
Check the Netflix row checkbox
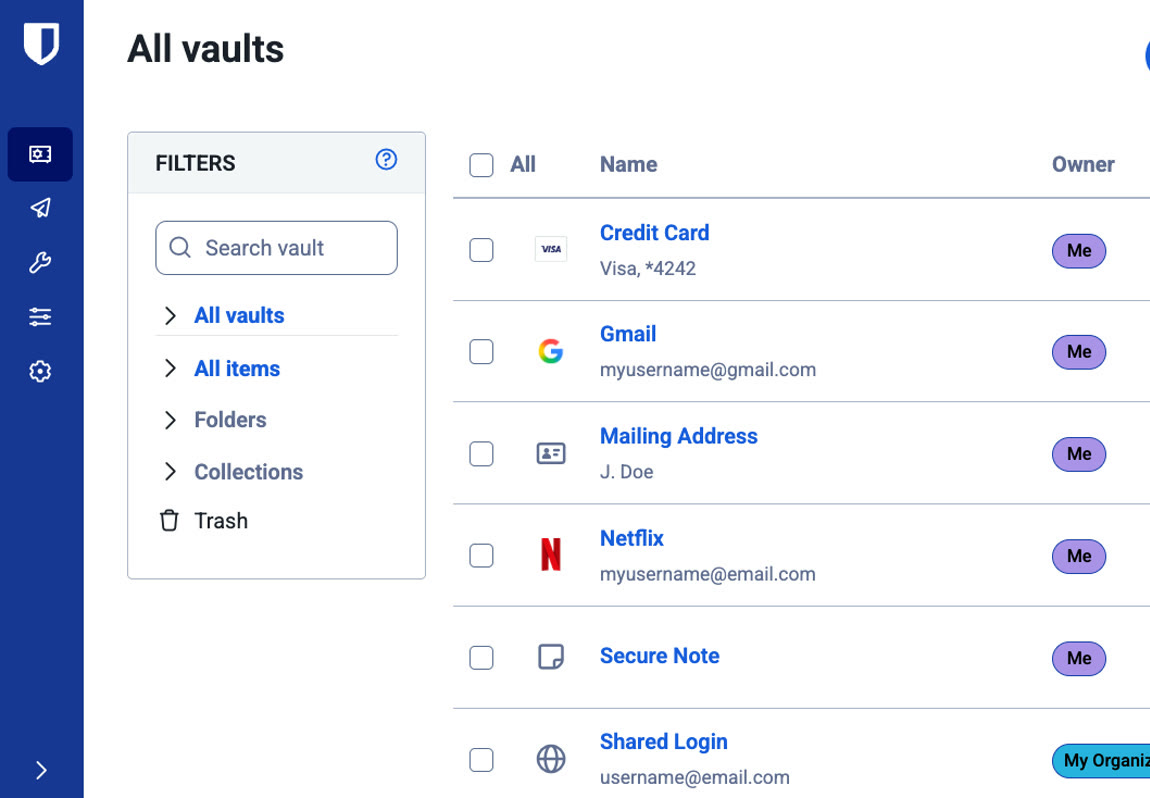click(x=481, y=555)
